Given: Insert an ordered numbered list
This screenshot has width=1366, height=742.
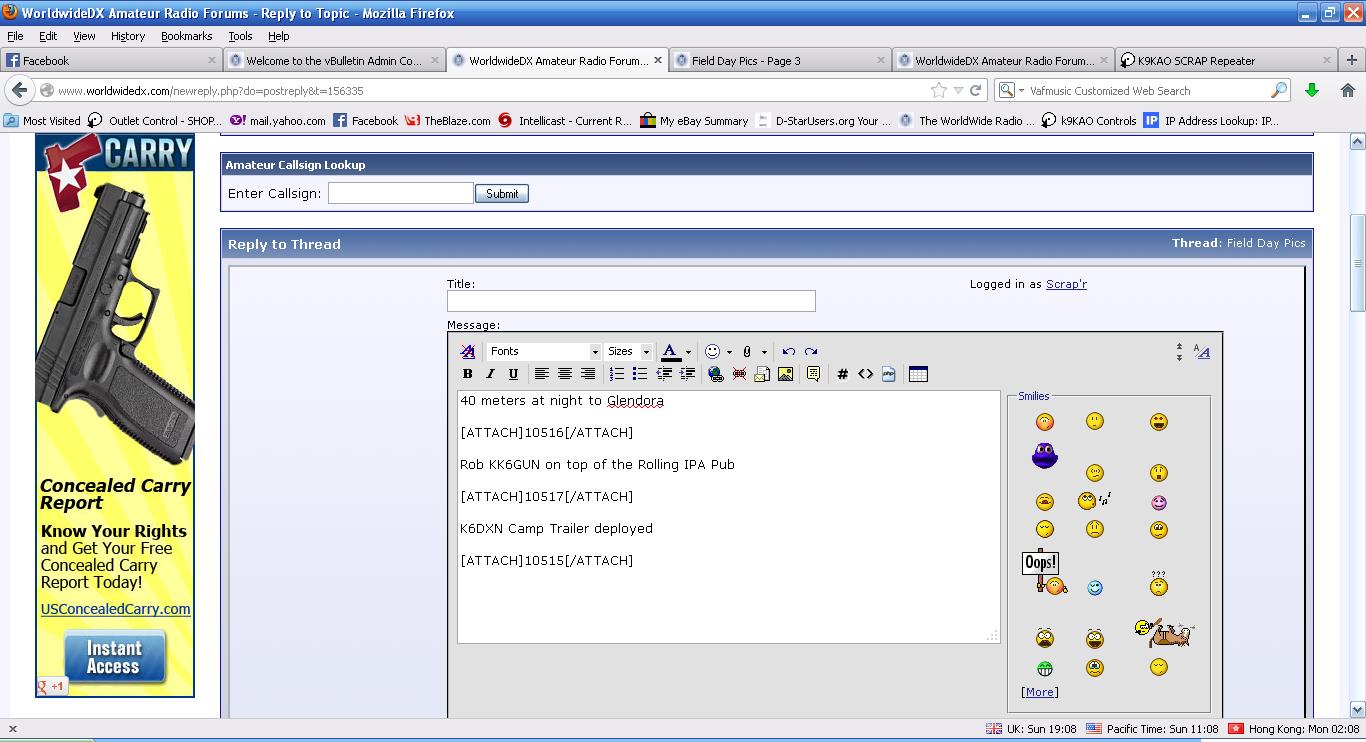Looking at the screenshot, I should [x=616, y=374].
